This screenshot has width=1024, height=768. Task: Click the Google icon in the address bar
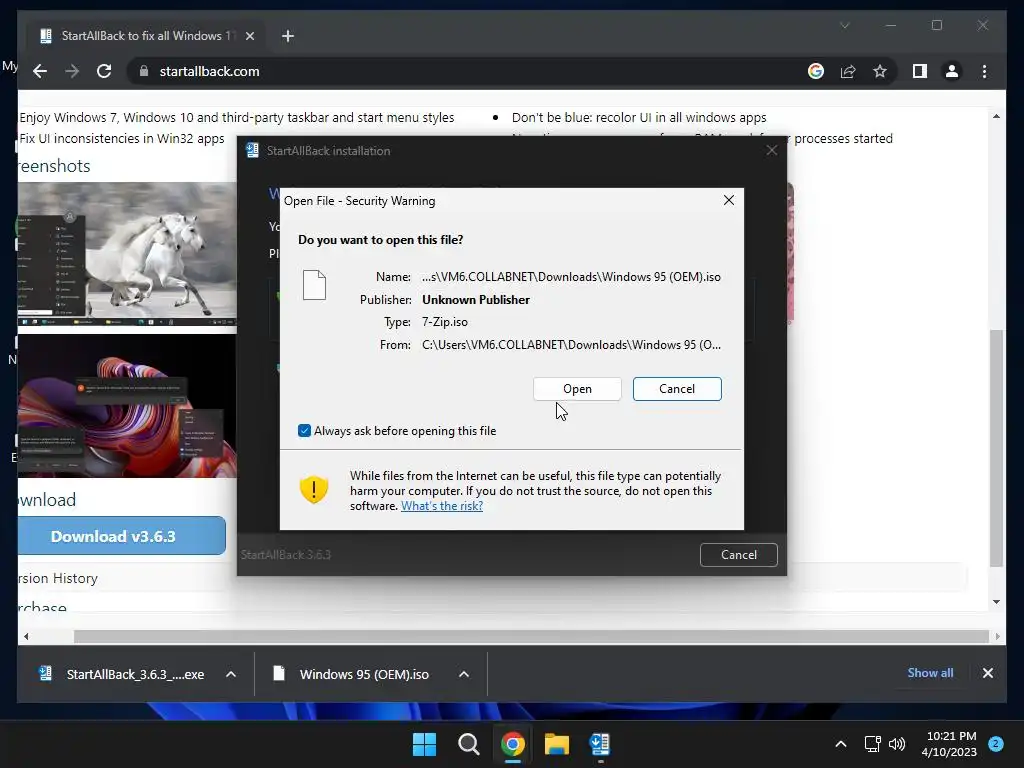click(816, 71)
